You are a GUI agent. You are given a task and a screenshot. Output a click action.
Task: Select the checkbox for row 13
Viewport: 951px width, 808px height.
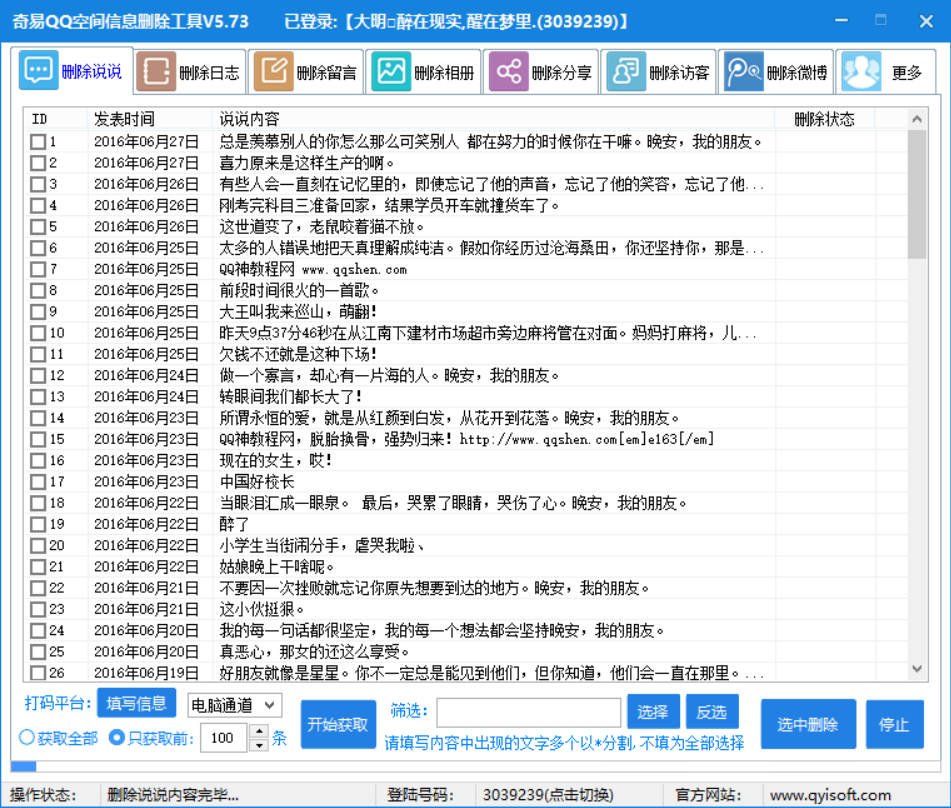[x=38, y=397]
